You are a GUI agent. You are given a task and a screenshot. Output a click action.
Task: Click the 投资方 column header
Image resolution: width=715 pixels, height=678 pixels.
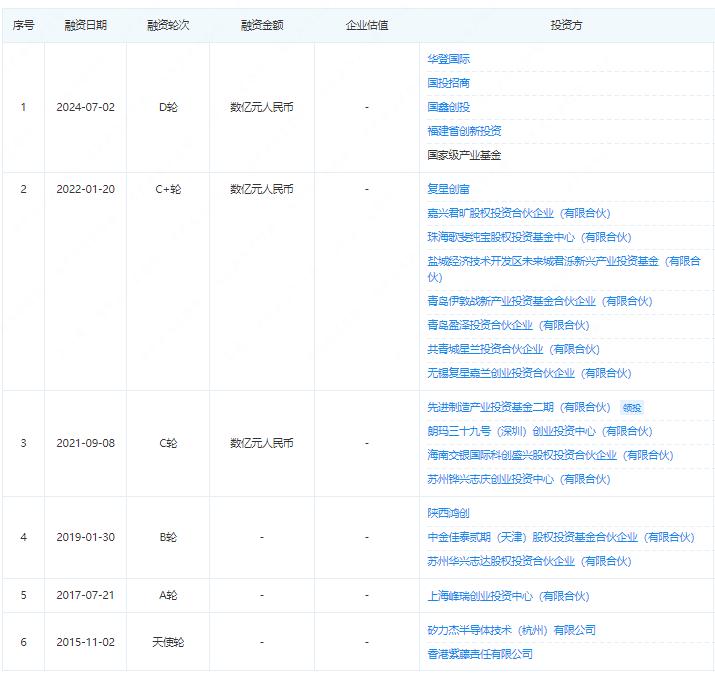566,25
